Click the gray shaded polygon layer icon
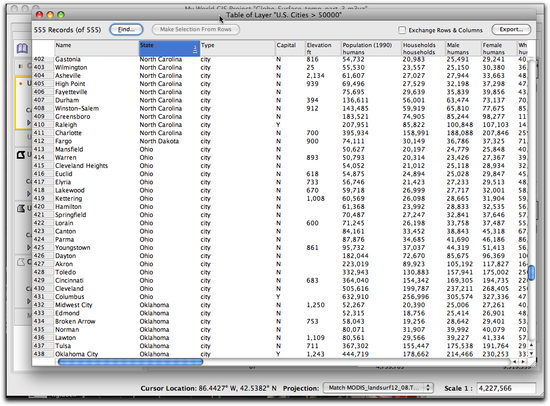Screen dimensions: 550x406 [21, 208]
